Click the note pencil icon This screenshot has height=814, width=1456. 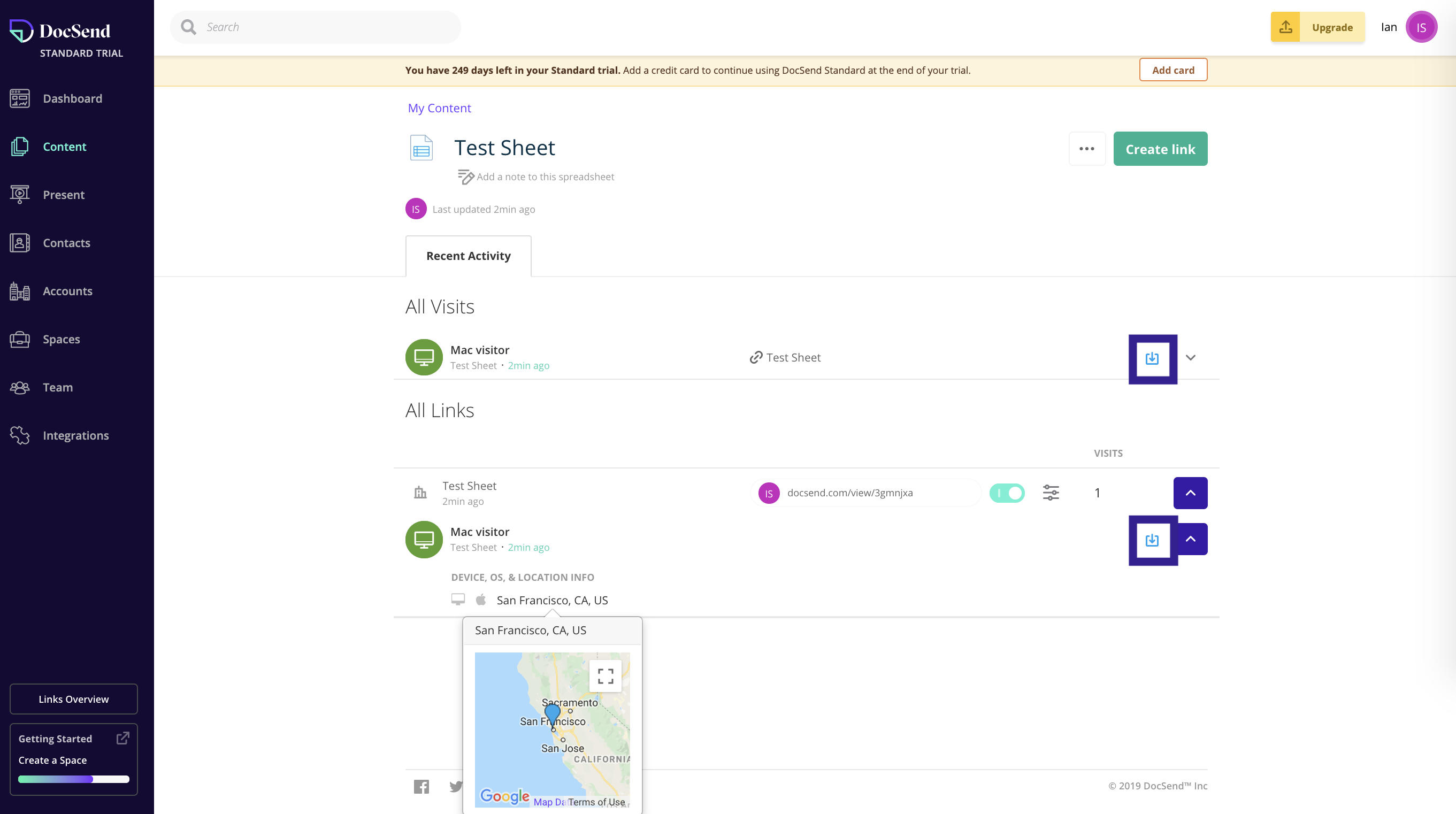point(466,177)
